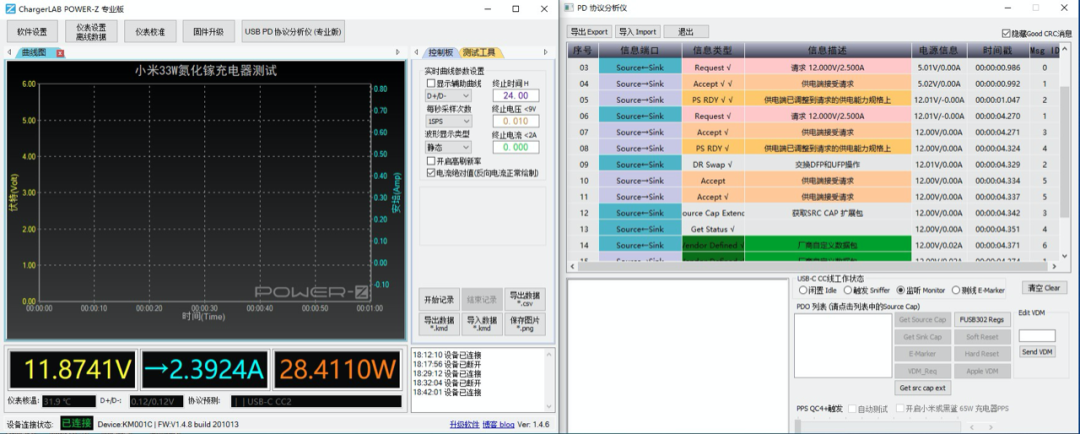The width and height of the screenshot is (1080, 434).
Task: Select row 12 获取SRC CAP 扩展包 description
Action: [x=827, y=213]
